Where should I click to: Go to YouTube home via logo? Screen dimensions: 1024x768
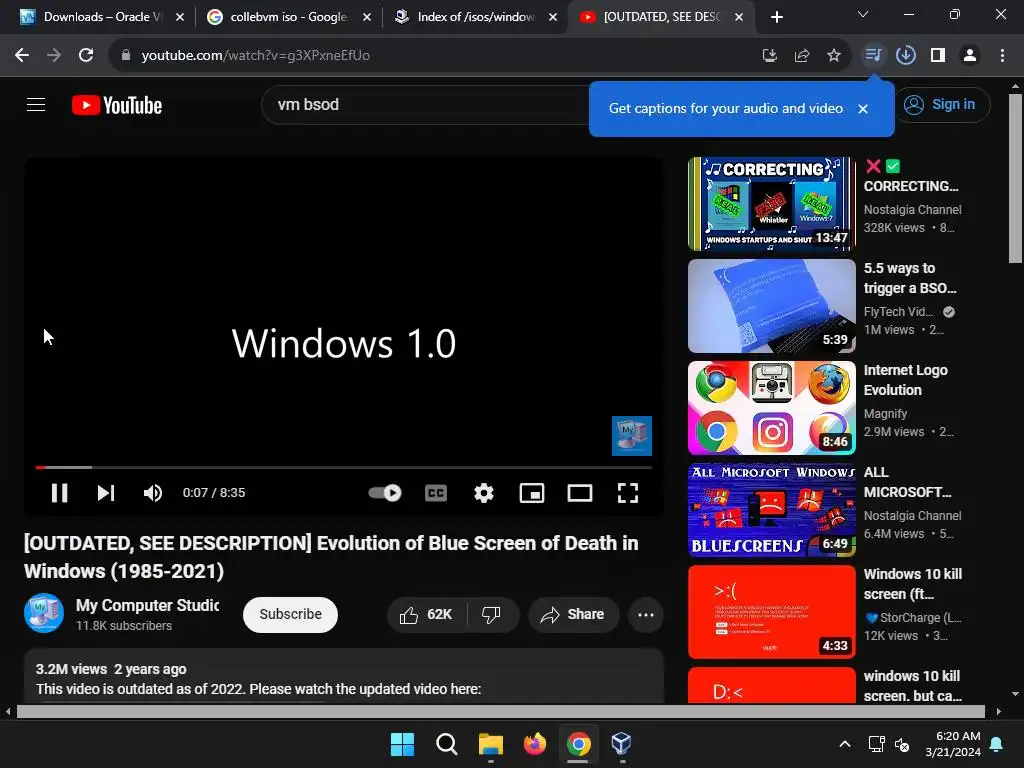tap(117, 105)
